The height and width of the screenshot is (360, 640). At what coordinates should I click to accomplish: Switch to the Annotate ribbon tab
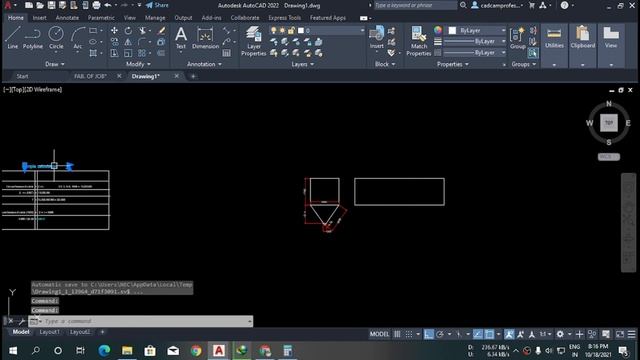pos(67,18)
